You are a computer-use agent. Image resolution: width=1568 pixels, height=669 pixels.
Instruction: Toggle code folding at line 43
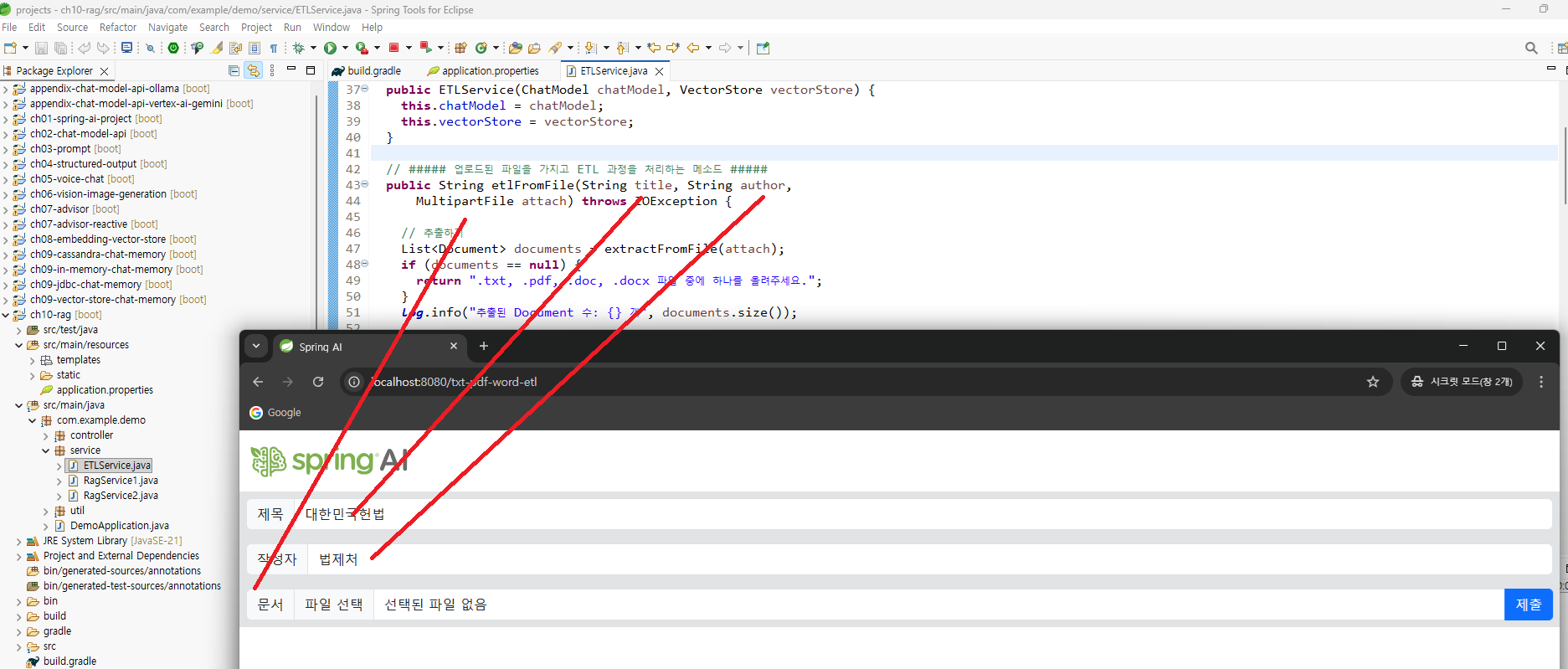click(x=365, y=184)
